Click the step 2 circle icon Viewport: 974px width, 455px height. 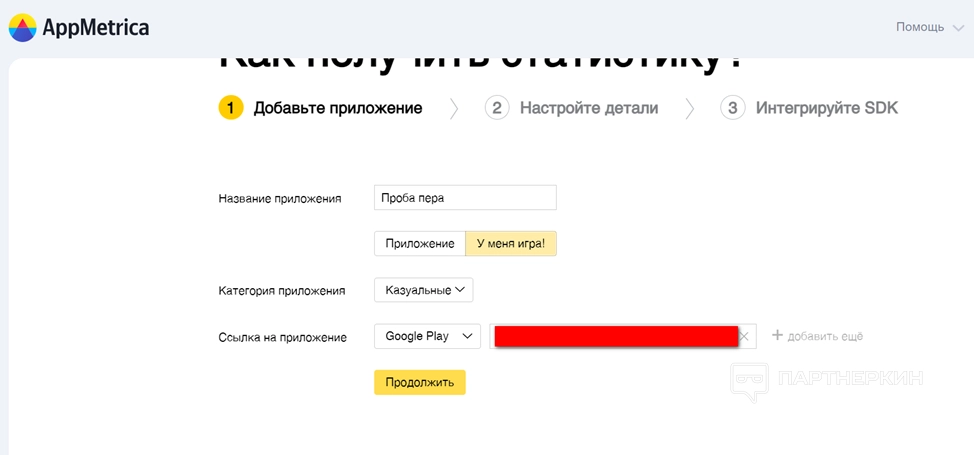(x=497, y=108)
